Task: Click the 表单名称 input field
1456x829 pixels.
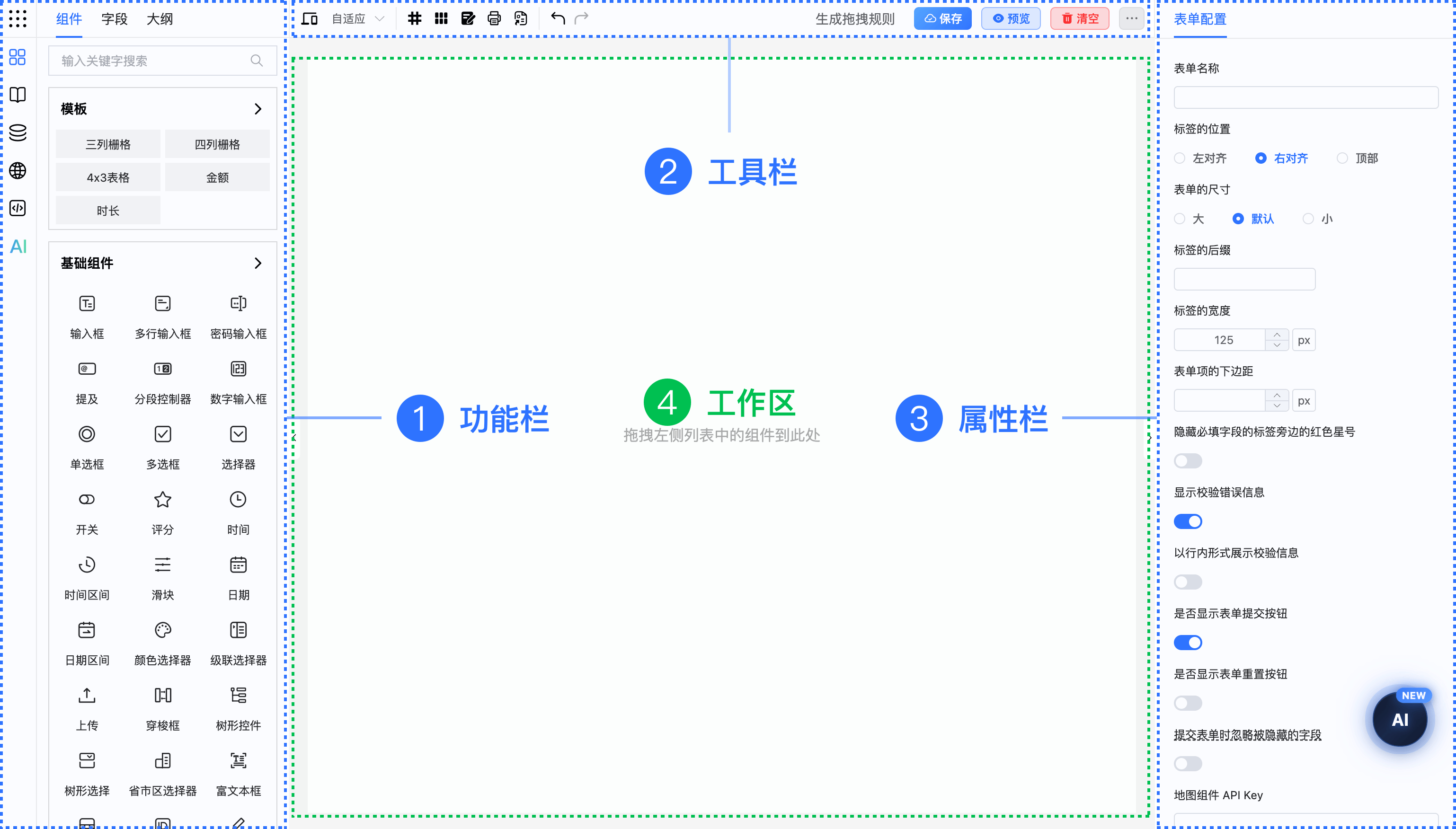Action: (x=1305, y=97)
